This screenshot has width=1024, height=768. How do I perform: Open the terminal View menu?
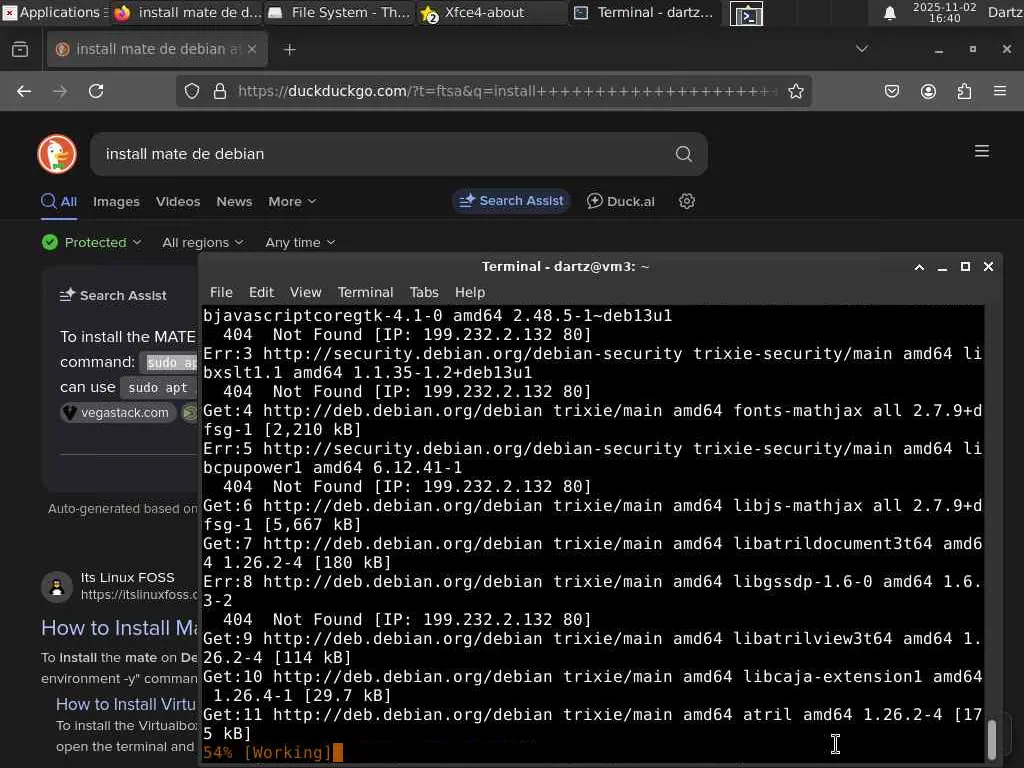pyautogui.click(x=306, y=293)
